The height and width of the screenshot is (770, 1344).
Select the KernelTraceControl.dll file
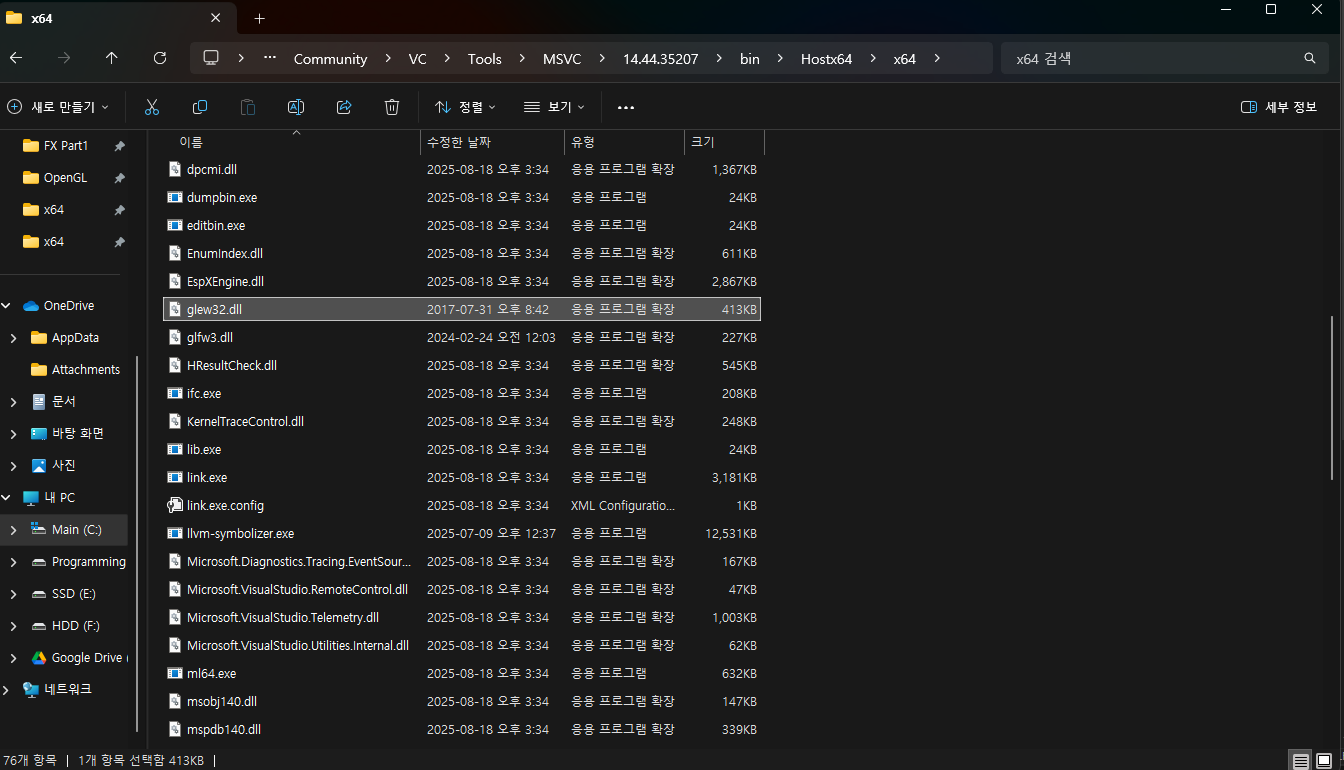point(462,422)
